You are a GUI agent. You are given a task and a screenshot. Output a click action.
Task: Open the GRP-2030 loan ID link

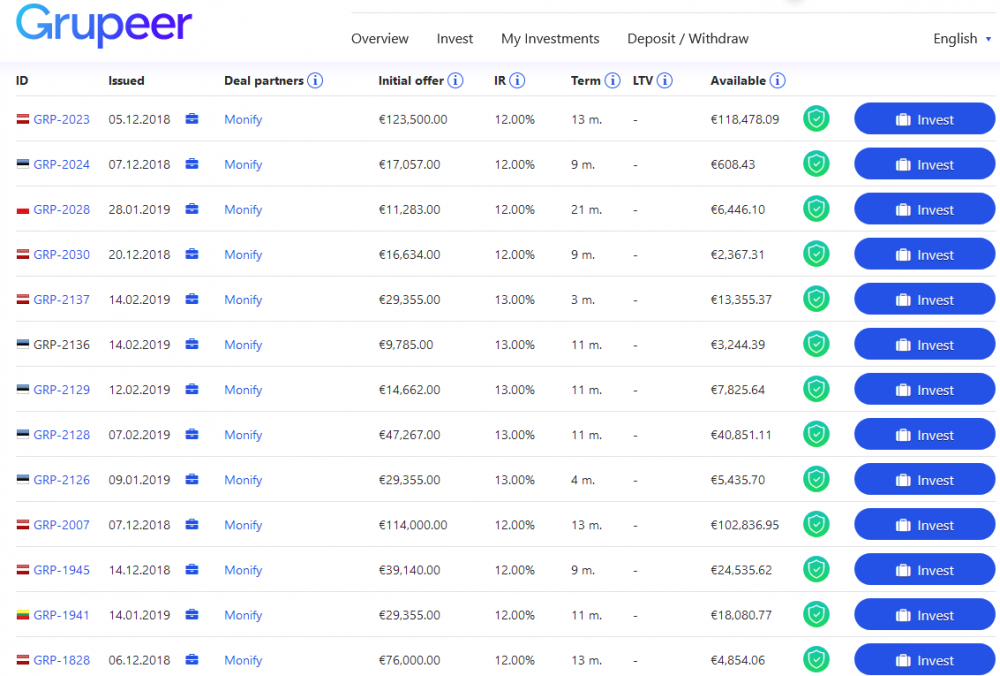pyautogui.click(x=61, y=254)
